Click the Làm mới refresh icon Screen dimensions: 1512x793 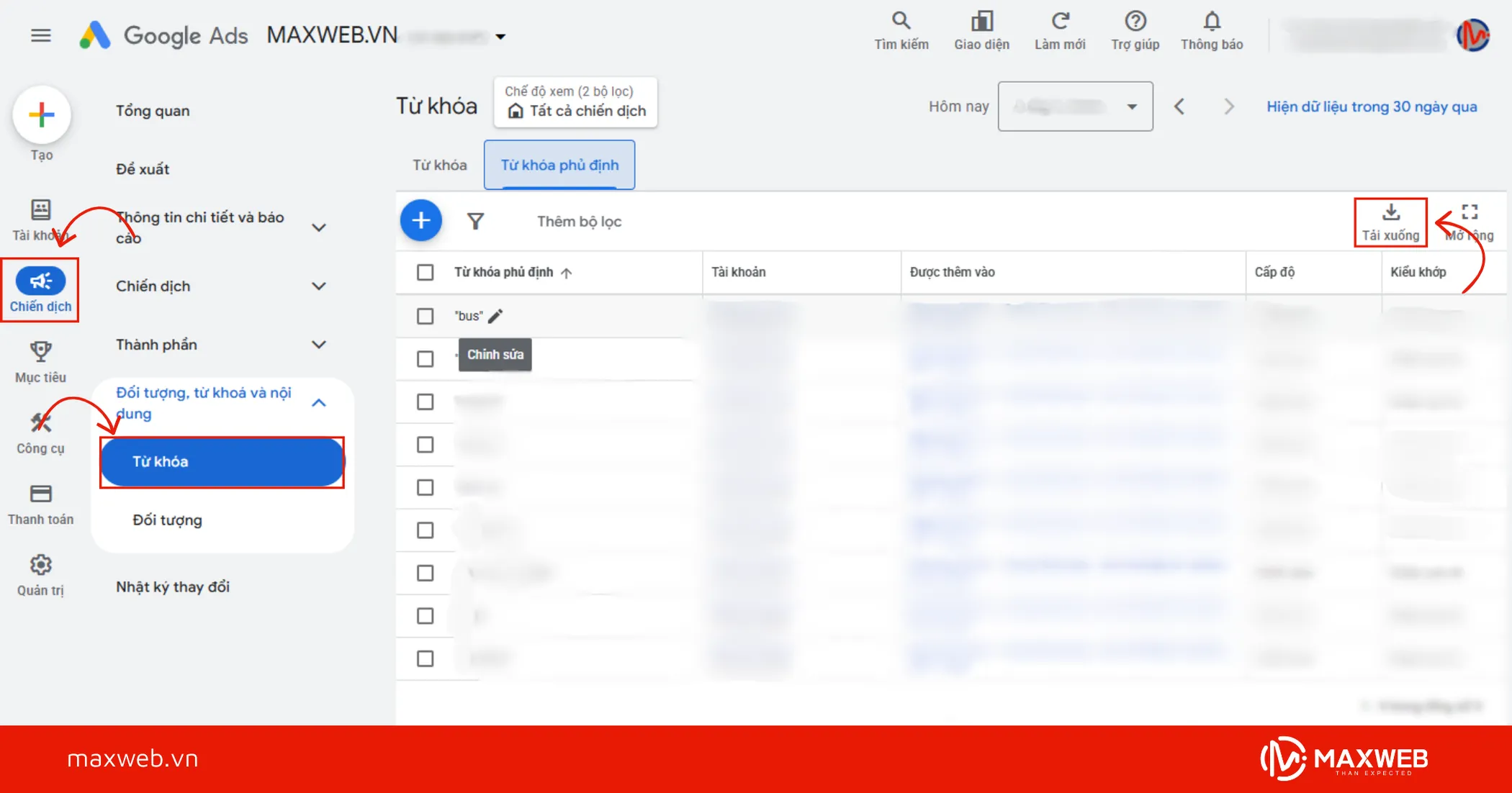(1060, 21)
